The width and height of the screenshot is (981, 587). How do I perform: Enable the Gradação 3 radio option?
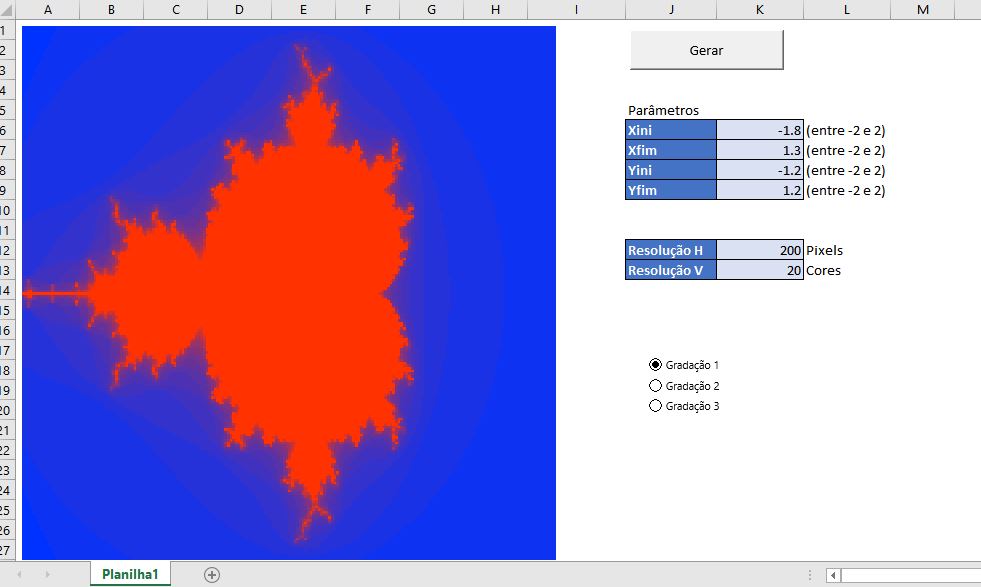[x=656, y=406]
